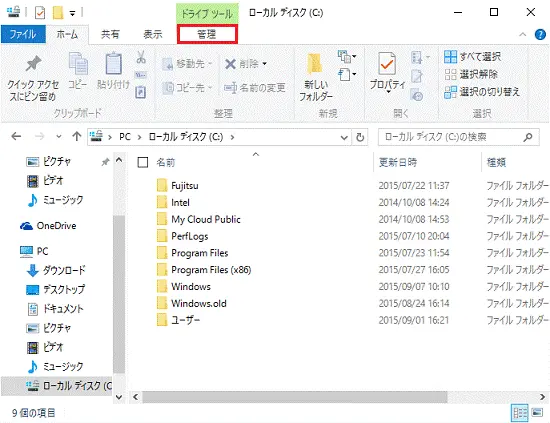The height and width of the screenshot is (423, 550).
Task: Switch to large thumbnails view icon
Action: tap(537, 412)
